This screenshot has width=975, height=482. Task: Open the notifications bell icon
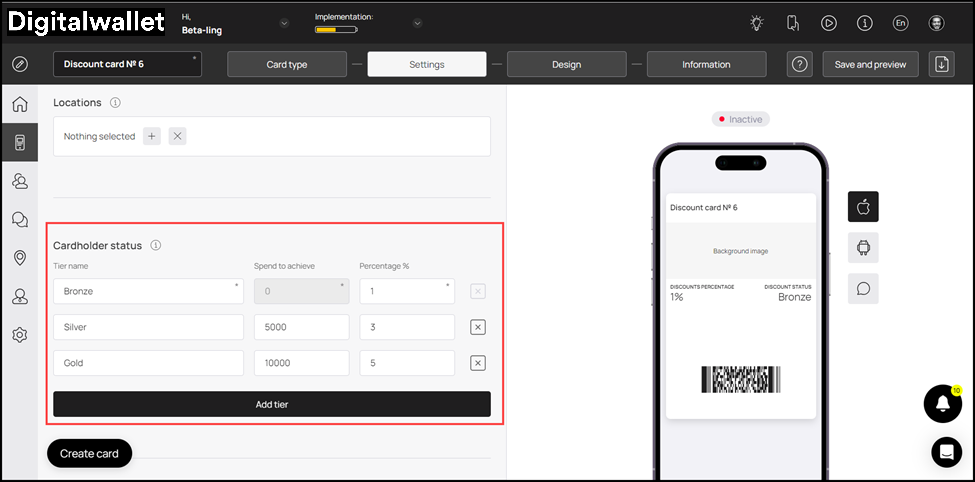point(942,403)
